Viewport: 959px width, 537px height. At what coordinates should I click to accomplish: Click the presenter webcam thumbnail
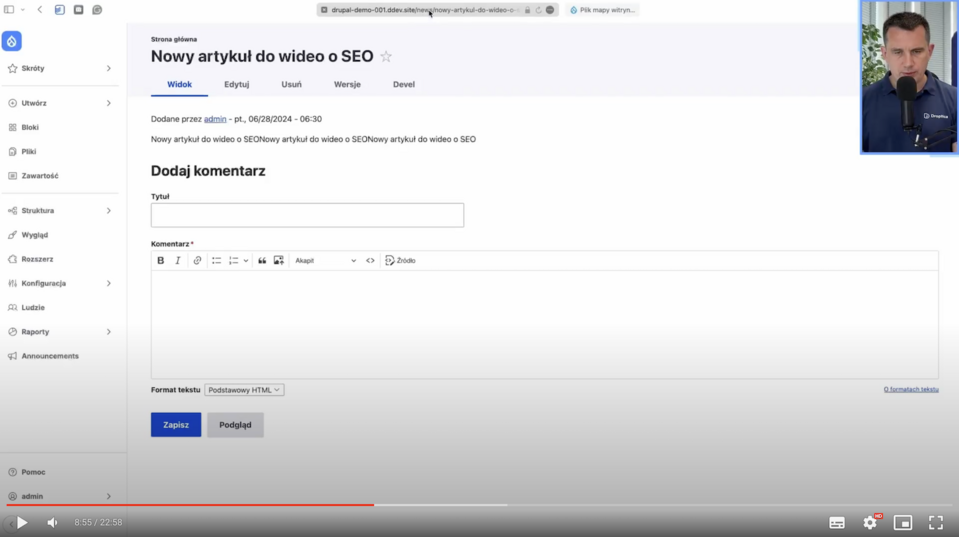pyautogui.click(x=909, y=77)
